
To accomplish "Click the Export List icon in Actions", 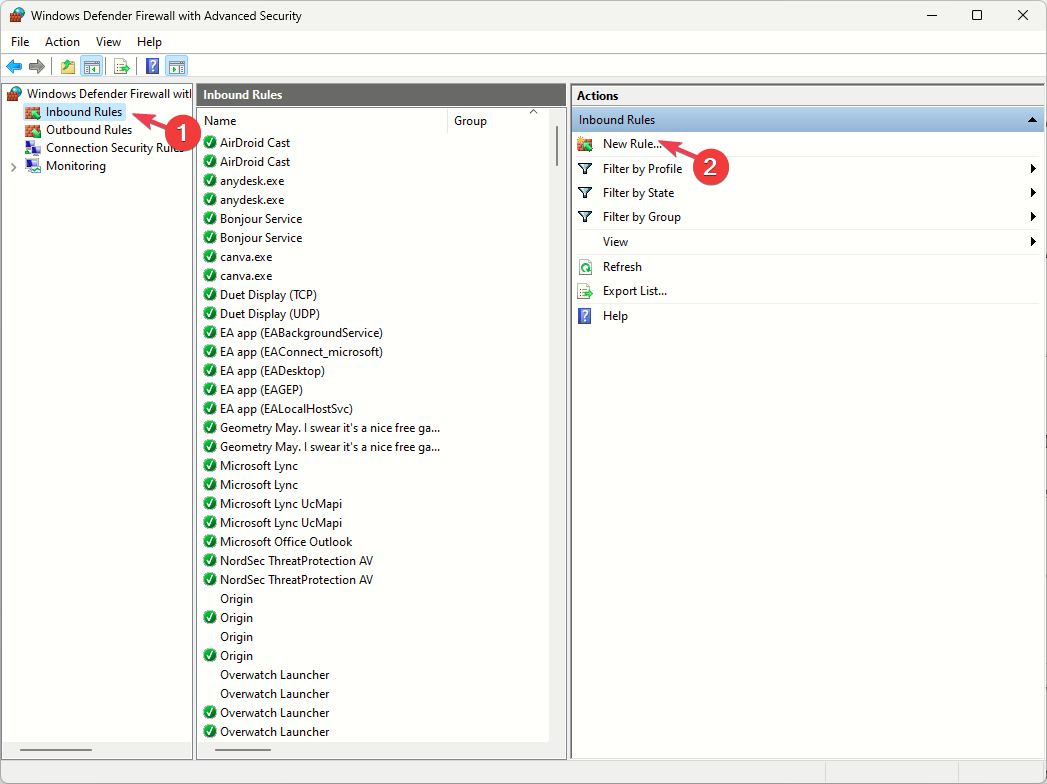I will point(585,291).
